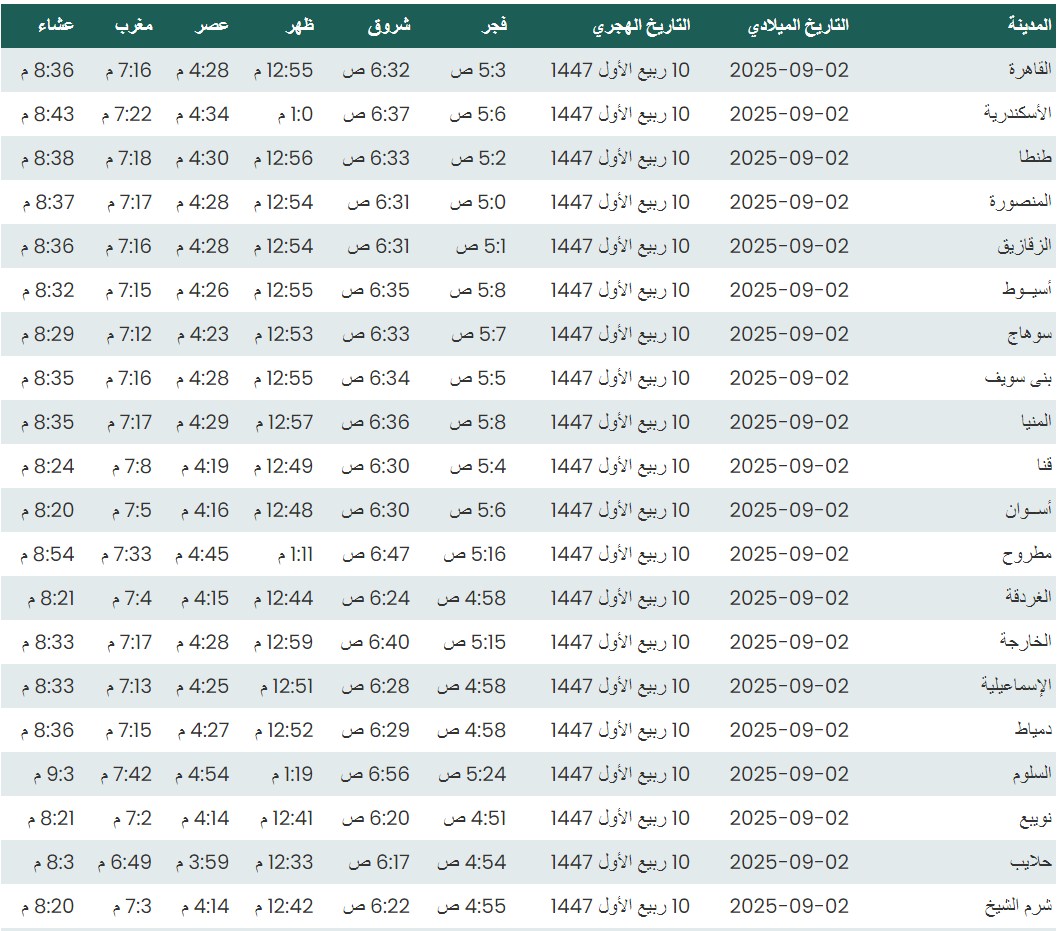
Task: Select the مغرب column header
Action: tap(132, 25)
